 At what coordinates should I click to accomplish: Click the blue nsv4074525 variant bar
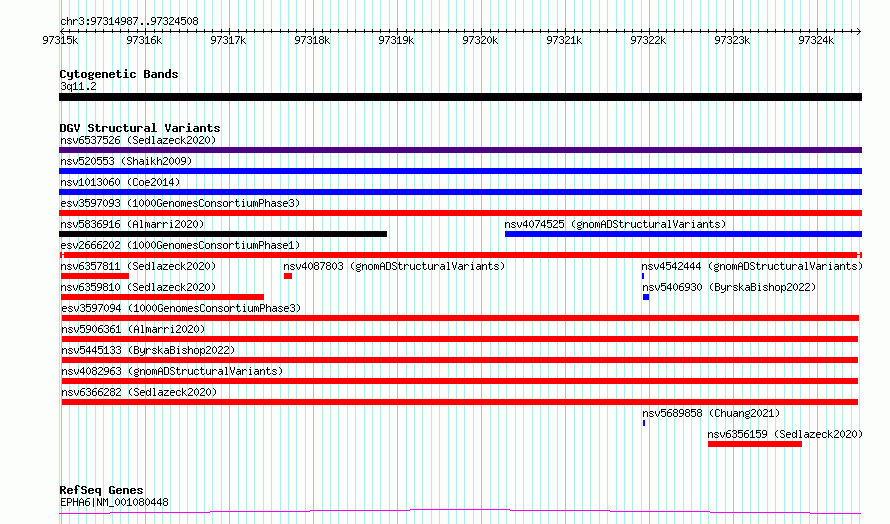[x=683, y=234]
